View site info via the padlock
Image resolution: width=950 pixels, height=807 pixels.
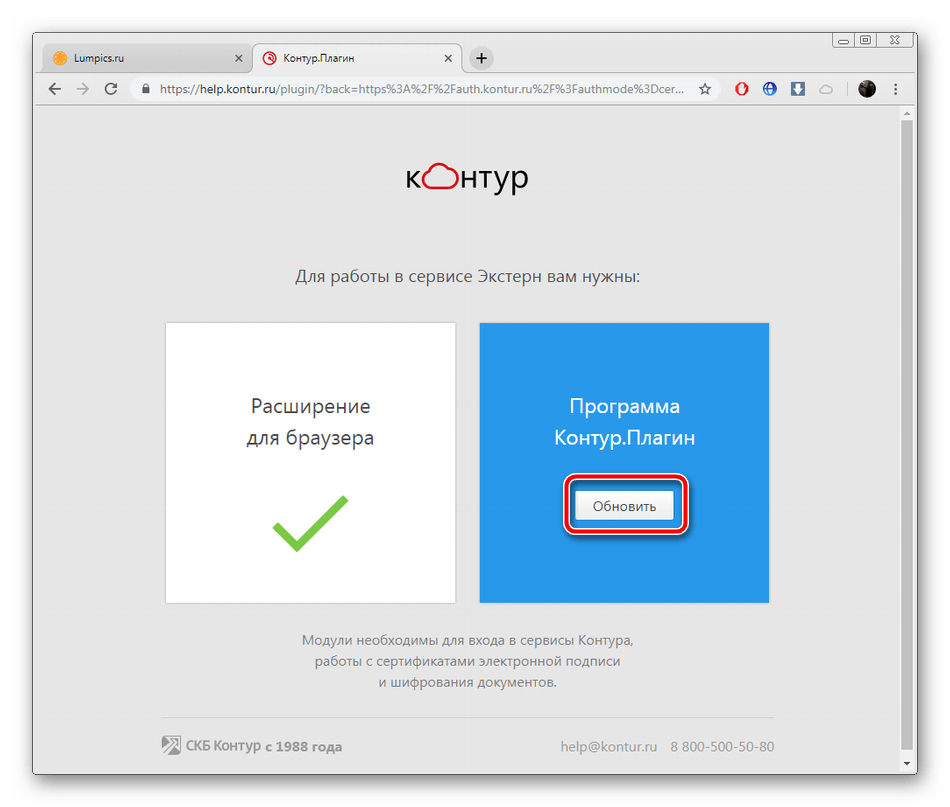(145, 89)
